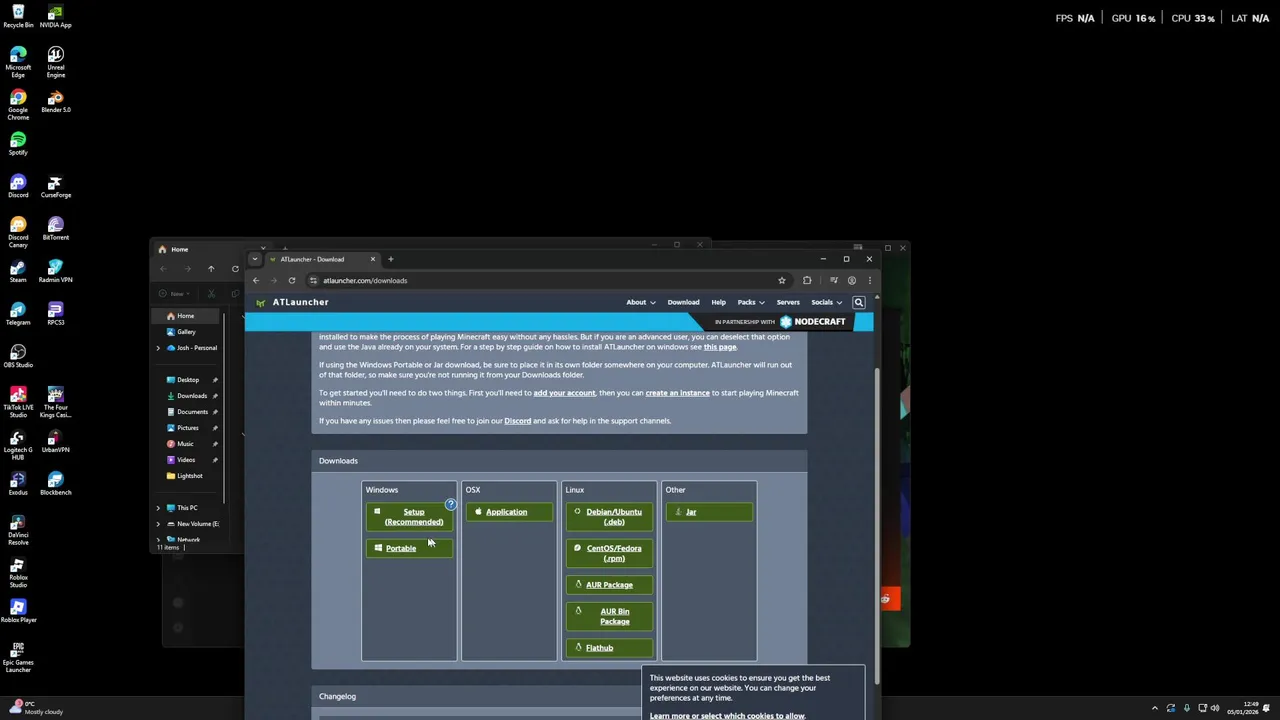Open the Help nav menu item

point(718,302)
